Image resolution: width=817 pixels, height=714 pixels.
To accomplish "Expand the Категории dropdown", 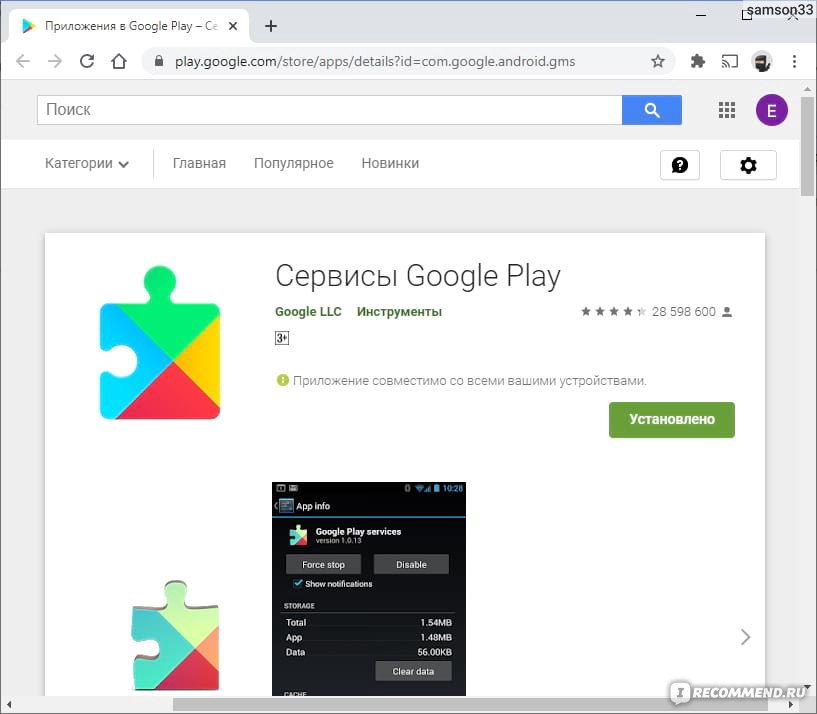I will point(86,164).
